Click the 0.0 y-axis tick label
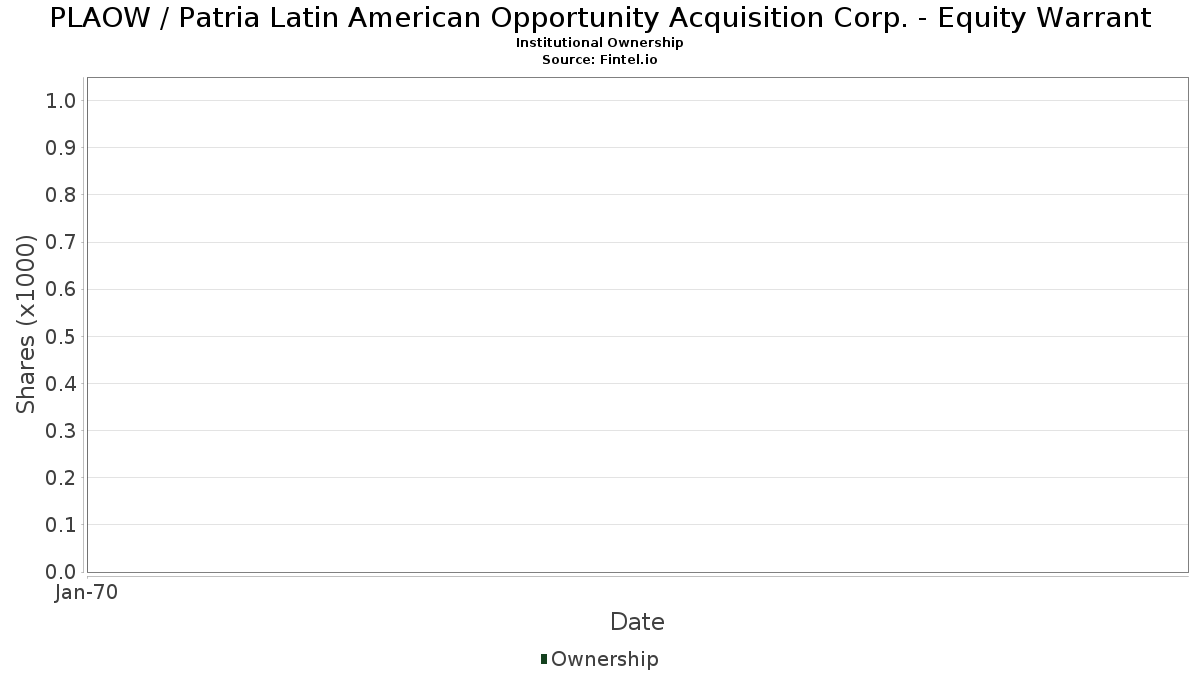1200x675 pixels. point(61,572)
